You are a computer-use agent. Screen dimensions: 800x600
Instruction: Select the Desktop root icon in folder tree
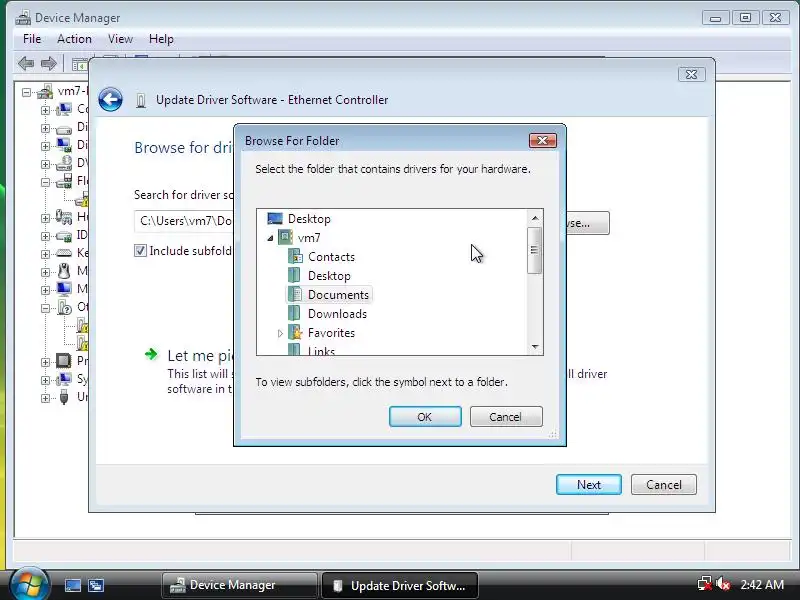click(274, 219)
